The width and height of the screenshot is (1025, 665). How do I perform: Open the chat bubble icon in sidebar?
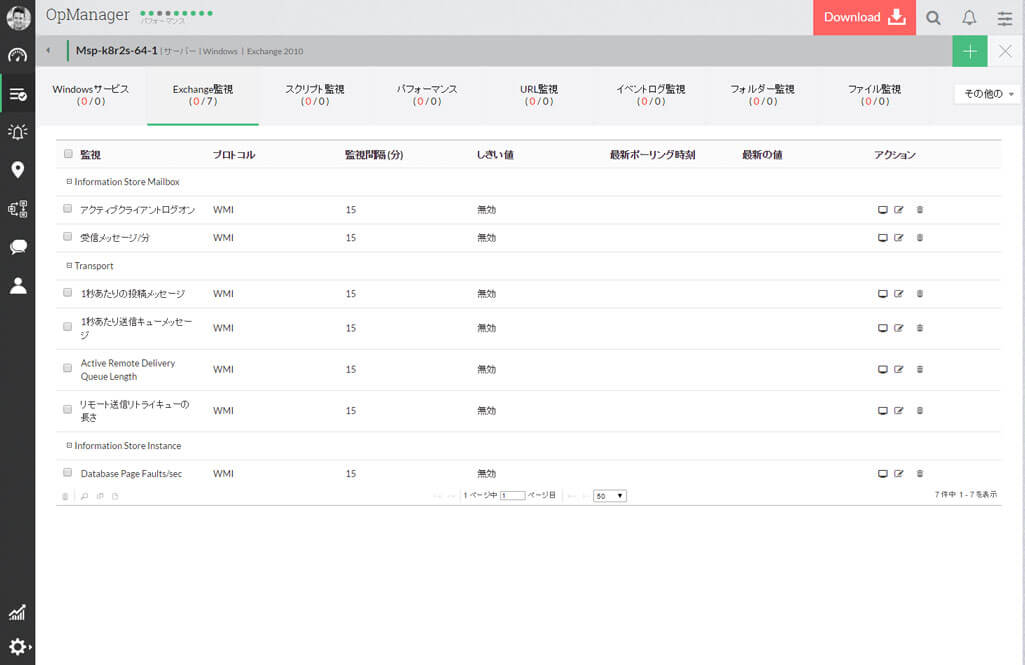coord(17,247)
